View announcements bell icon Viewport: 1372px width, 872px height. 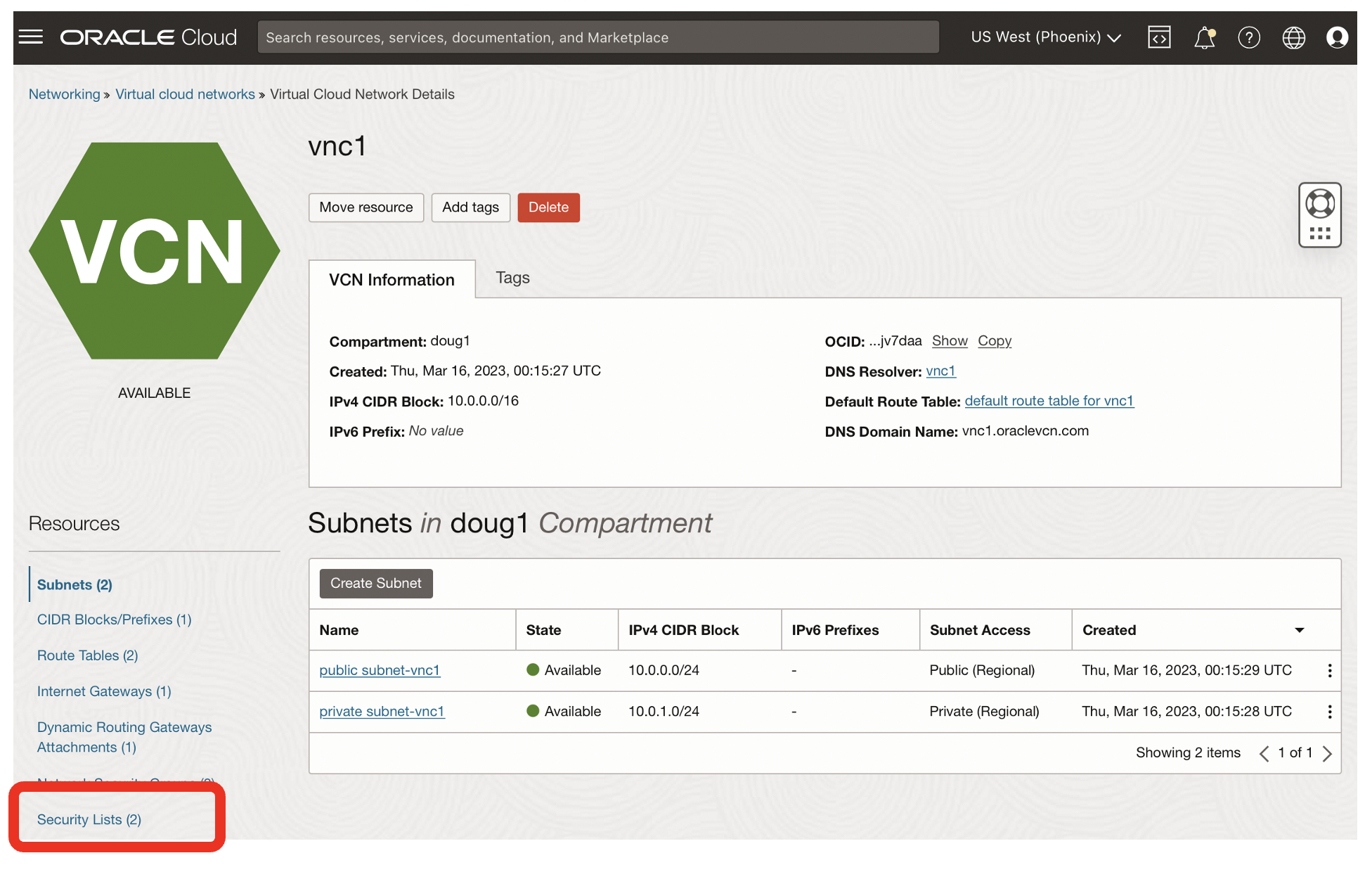[1204, 37]
